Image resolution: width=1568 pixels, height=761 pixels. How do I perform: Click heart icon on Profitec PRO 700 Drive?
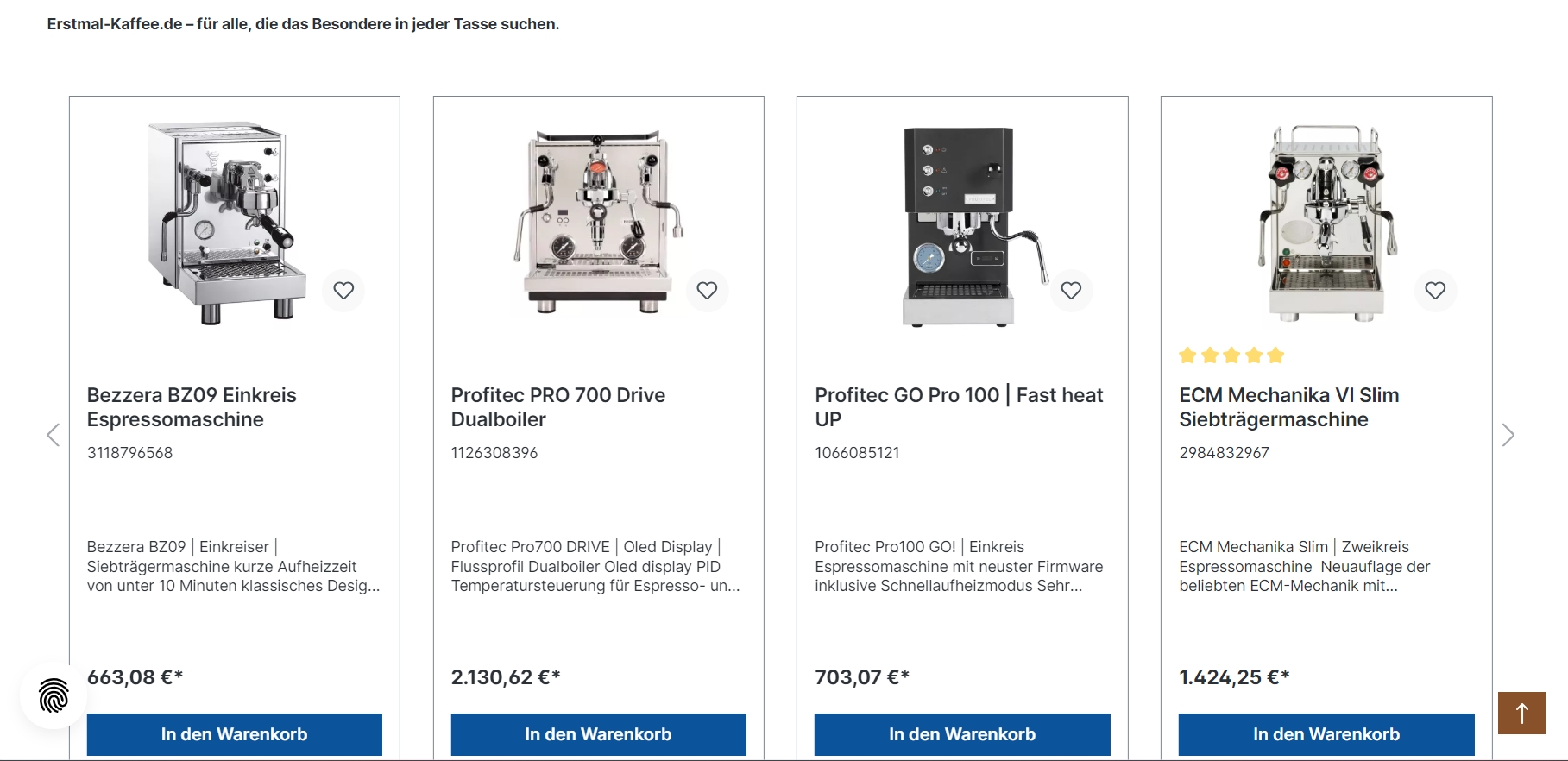click(x=707, y=291)
